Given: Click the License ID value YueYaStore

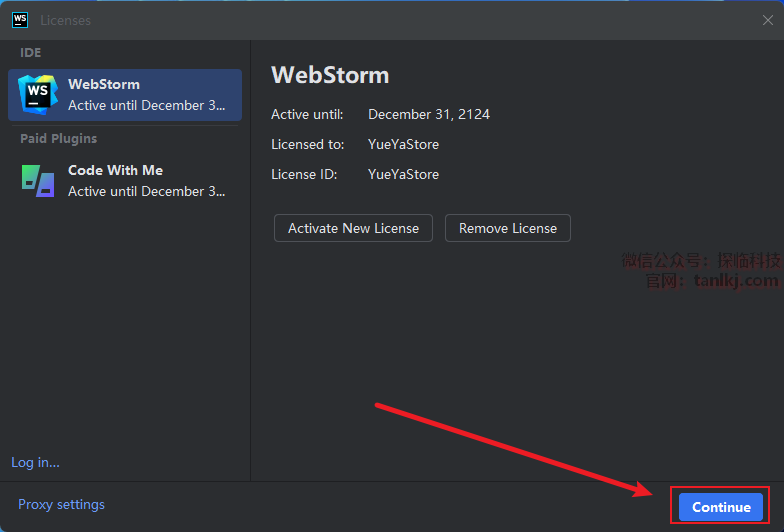Looking at the screenshot, I should pos(403,174).
